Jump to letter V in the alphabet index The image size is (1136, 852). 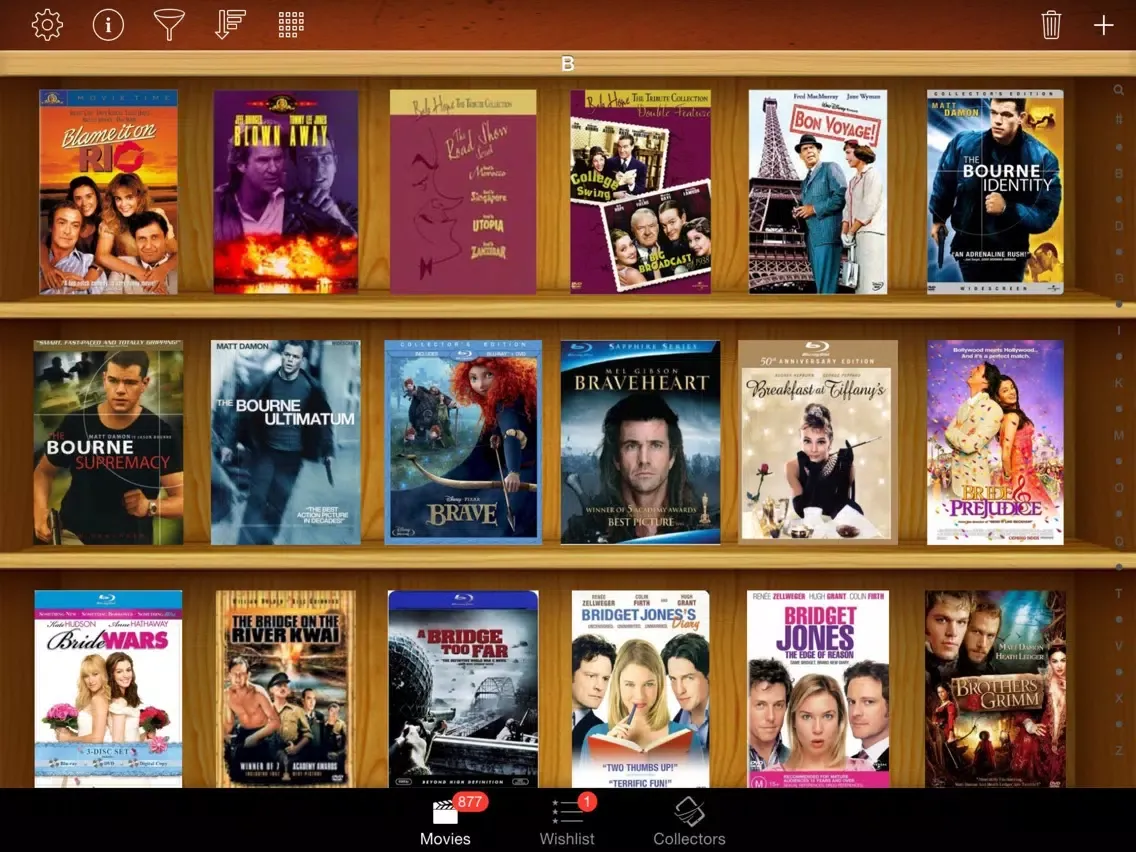pyautogui.click(x=1119, y=646)
